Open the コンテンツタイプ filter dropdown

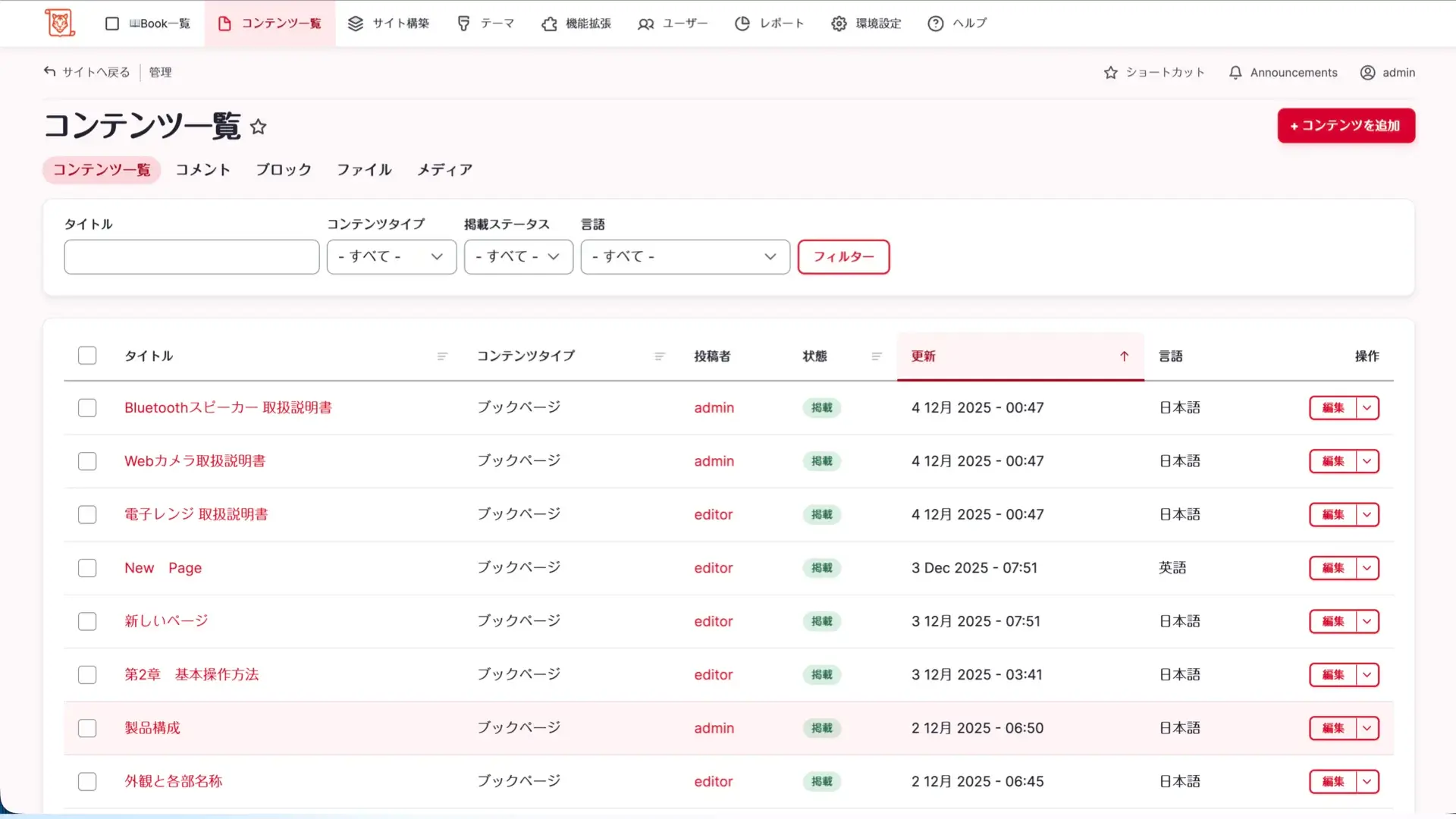[391, 257]
